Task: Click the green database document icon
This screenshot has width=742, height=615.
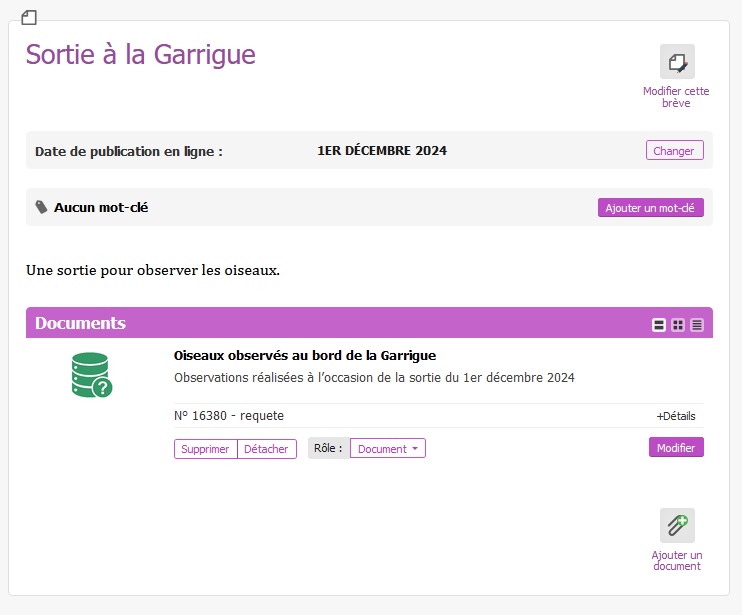Action: [91, 375]
